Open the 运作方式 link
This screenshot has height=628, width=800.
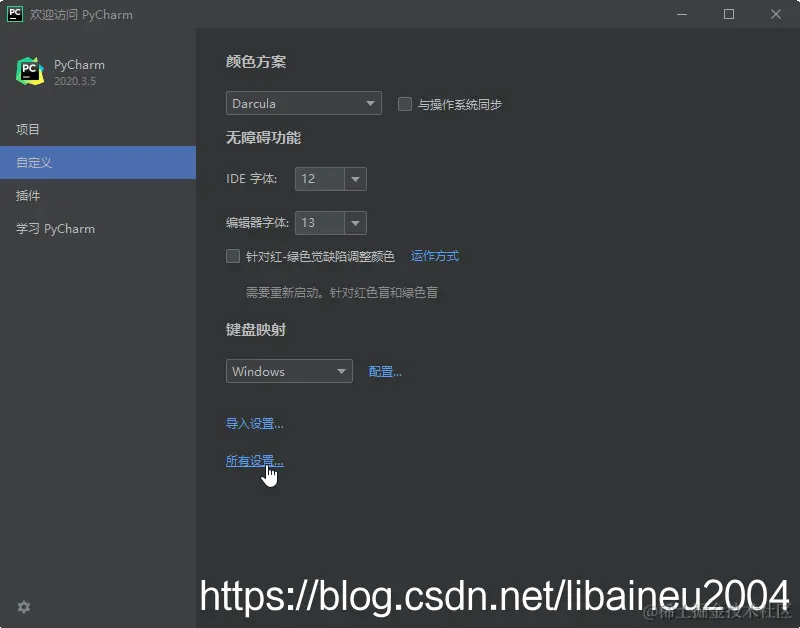435,256
